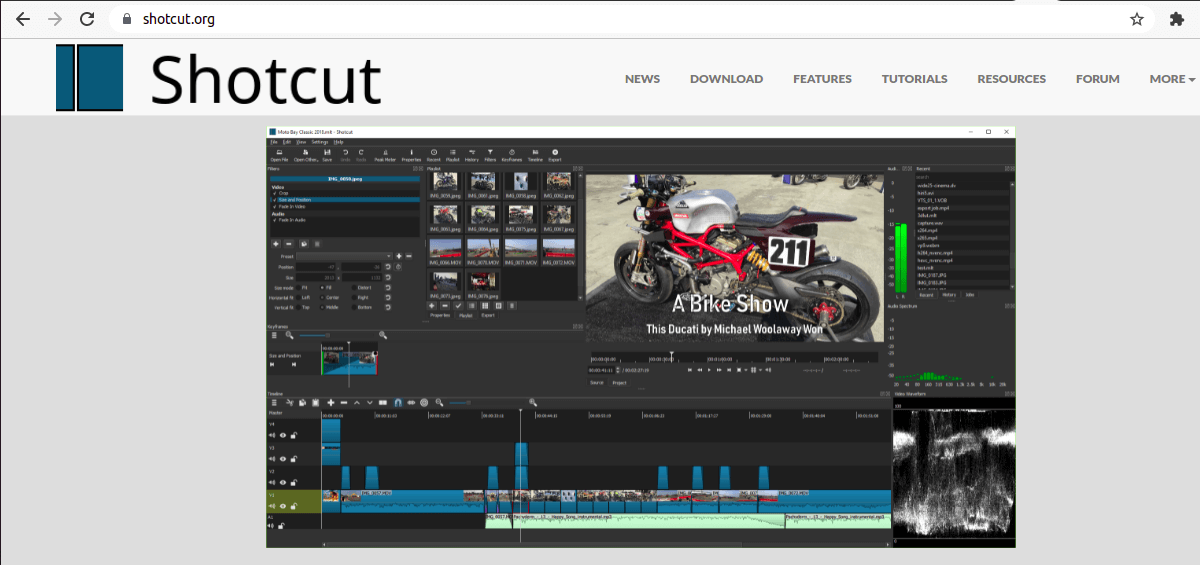Switch to the Project tab under player
This screenshot has width=1200, height=565.
[x=619, y=382]
